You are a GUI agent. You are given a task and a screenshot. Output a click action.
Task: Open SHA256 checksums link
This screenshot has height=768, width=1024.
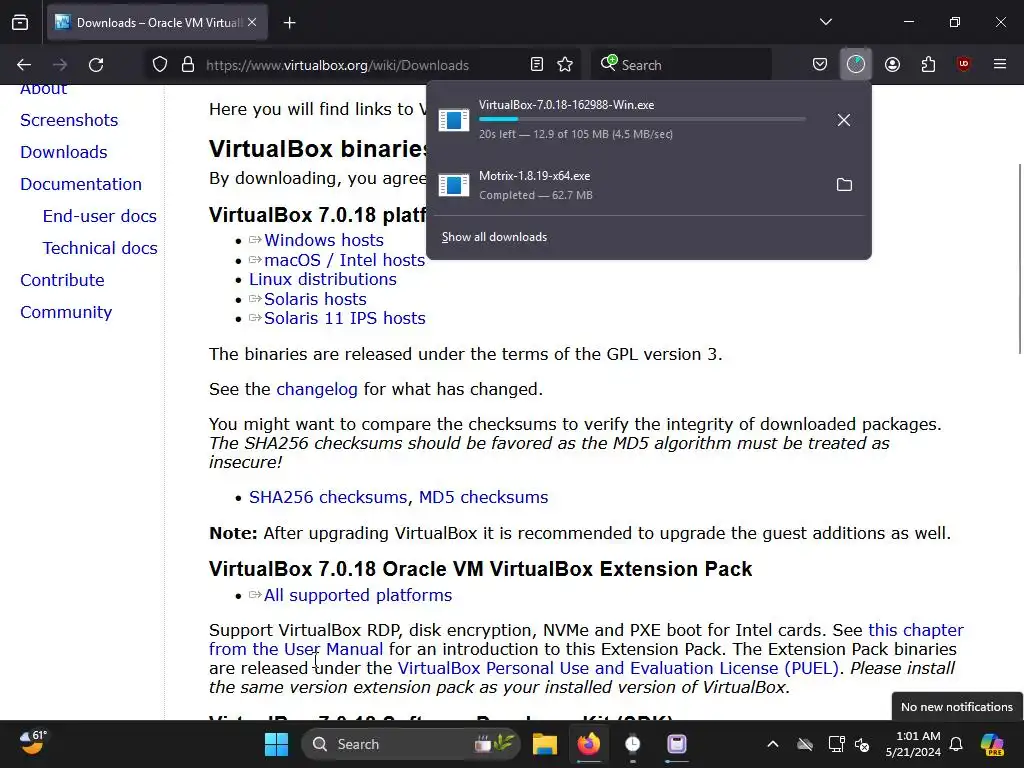pos(328,497)
